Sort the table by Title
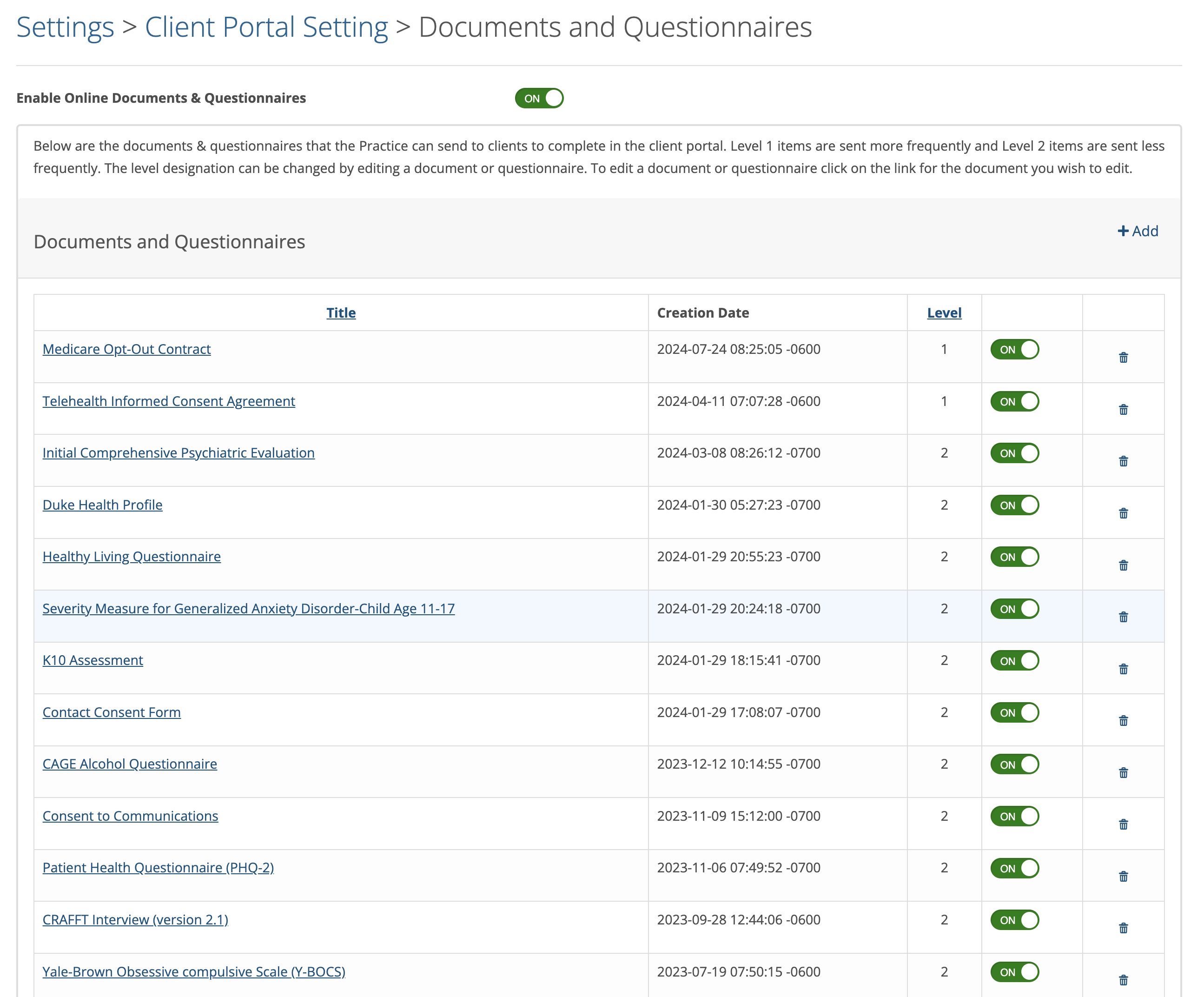 tap(341, 312)
